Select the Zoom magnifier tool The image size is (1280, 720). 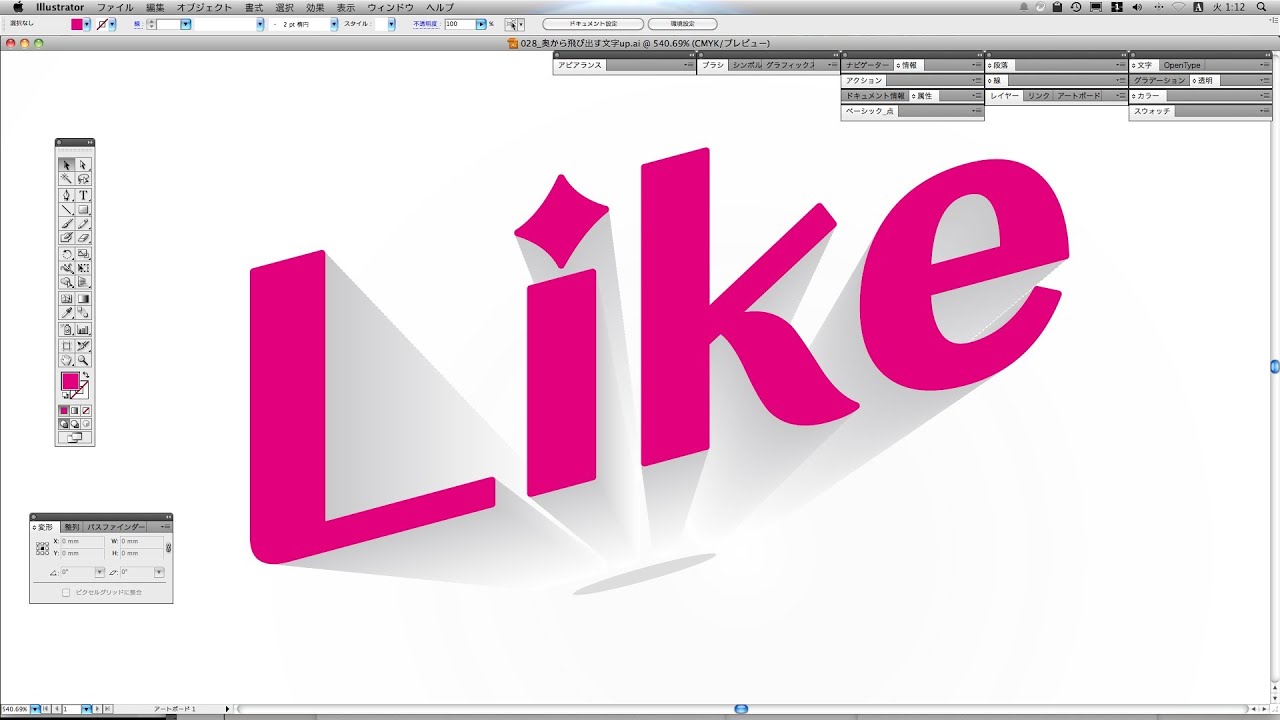(x=83, y=360)
